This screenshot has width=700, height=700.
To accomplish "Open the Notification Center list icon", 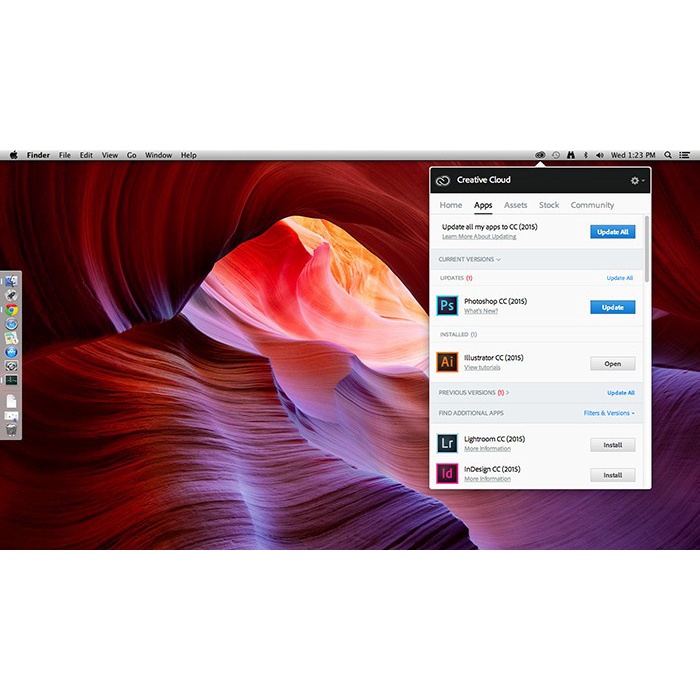I will [x=684, y=155].
